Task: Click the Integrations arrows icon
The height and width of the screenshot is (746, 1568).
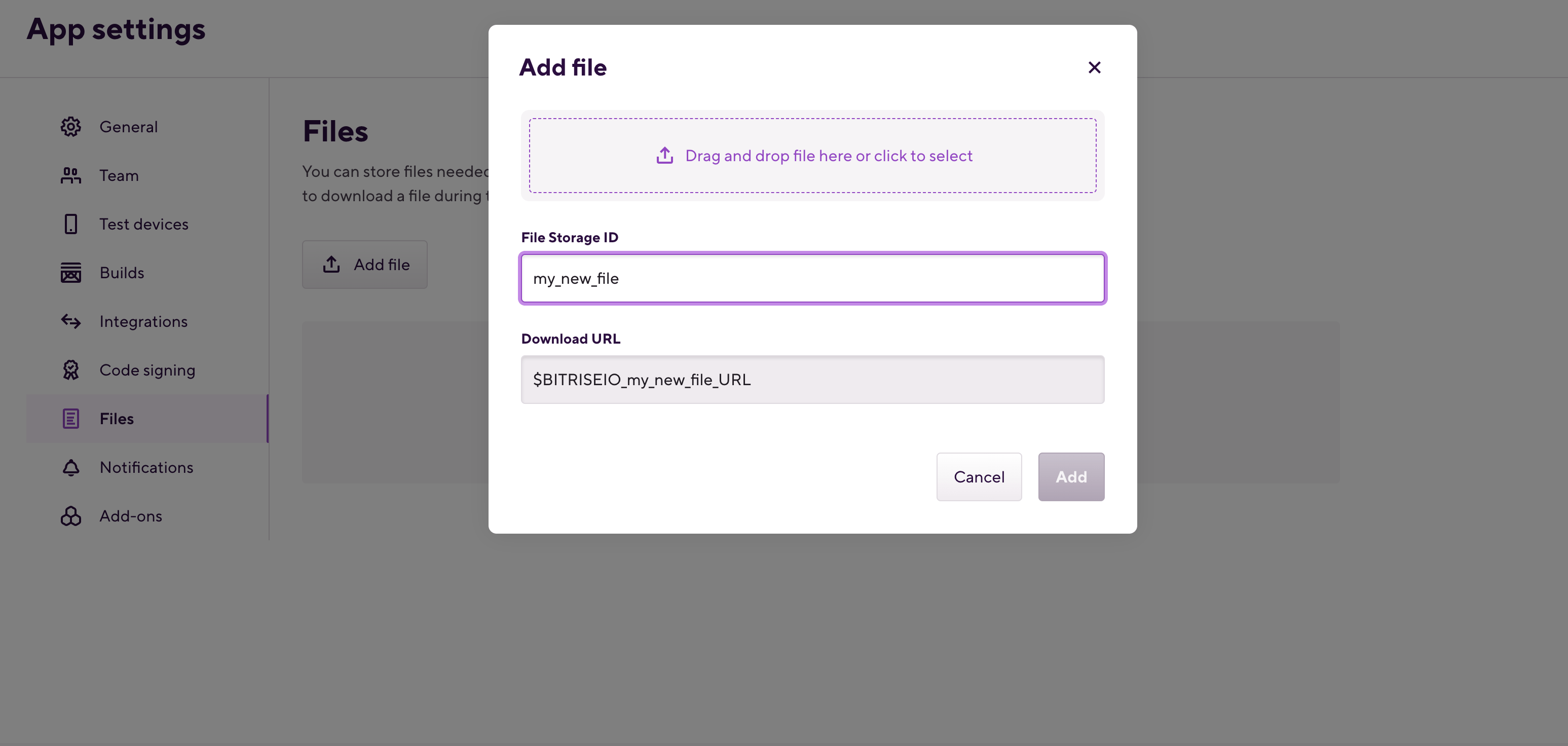Action: click(x=70, y=321)
